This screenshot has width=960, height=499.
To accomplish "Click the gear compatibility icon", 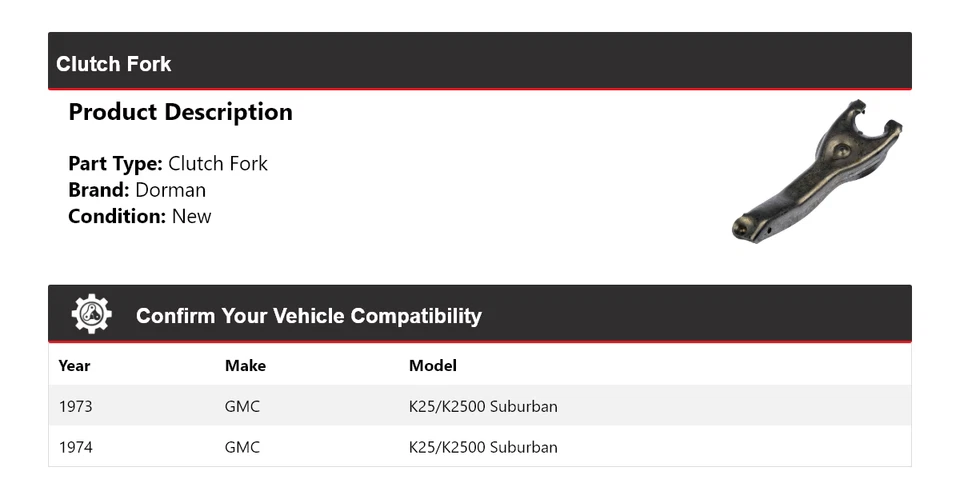I will point(91,315).
